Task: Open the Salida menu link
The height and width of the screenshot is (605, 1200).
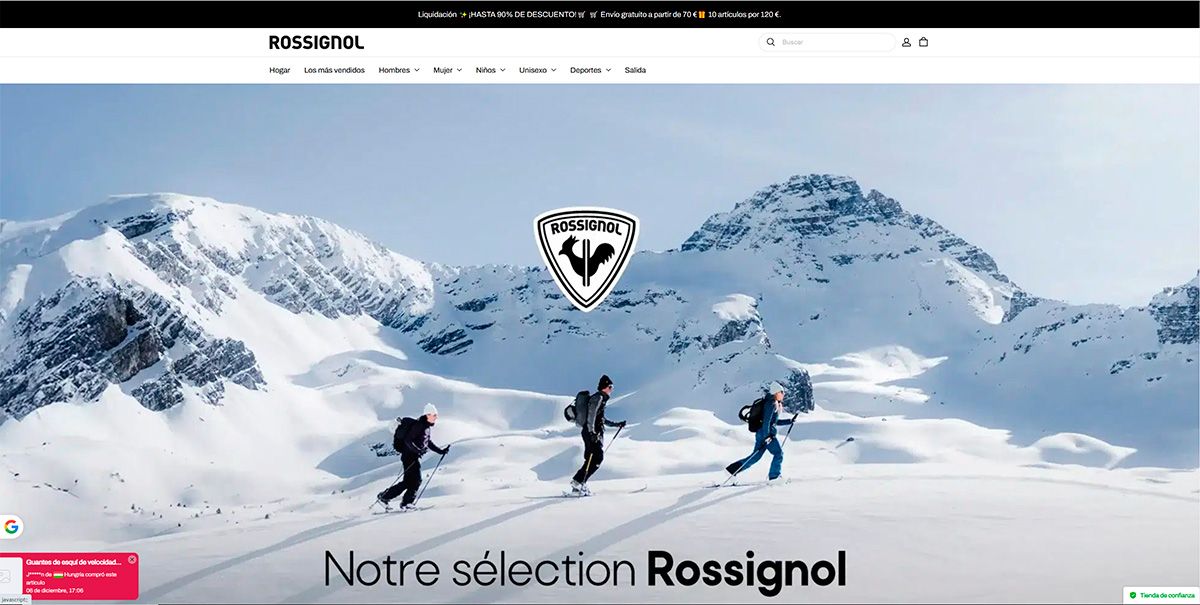Action: 635,70
